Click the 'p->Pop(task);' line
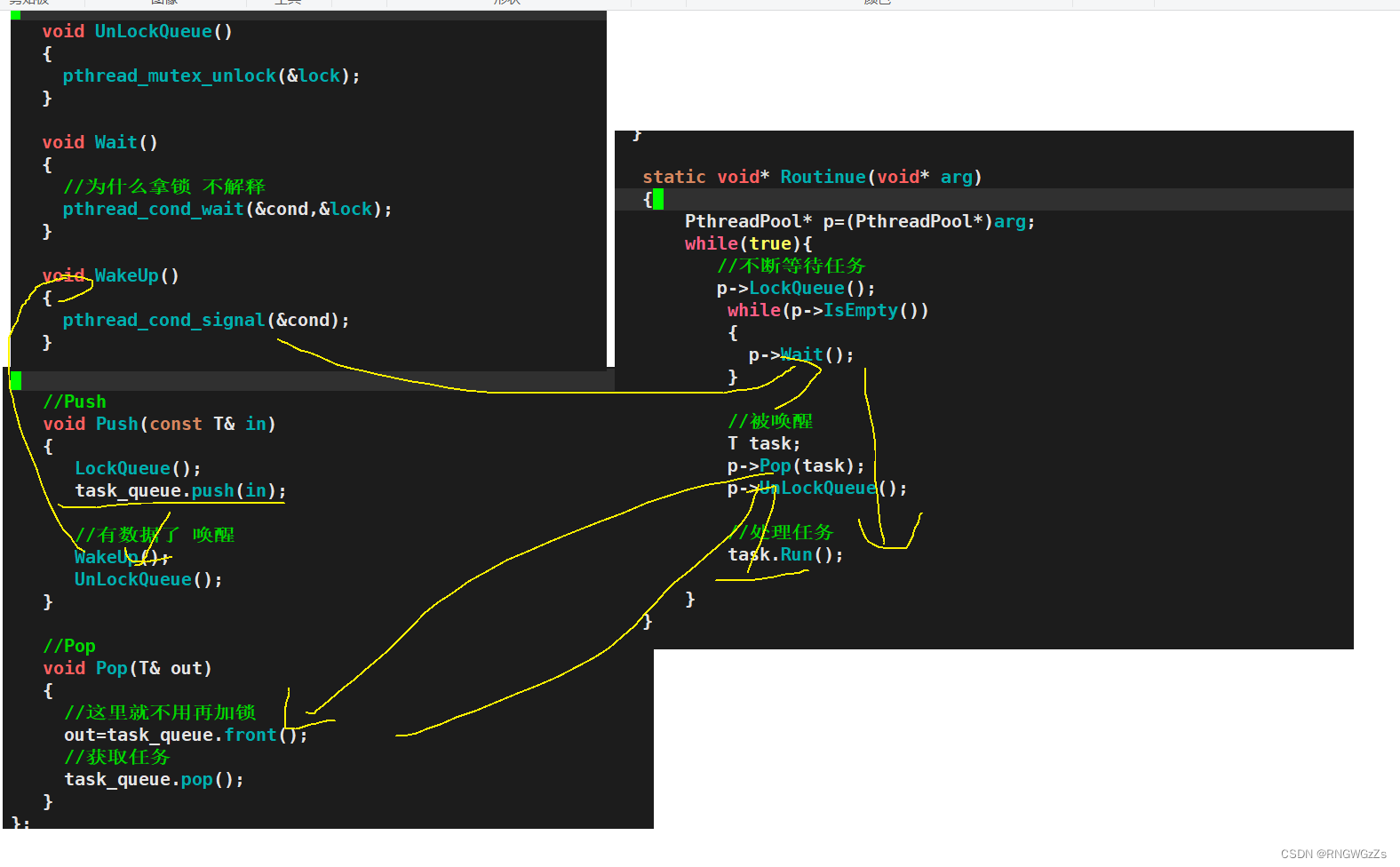This screenshot has width=1400, height=867. pos(796,465)
